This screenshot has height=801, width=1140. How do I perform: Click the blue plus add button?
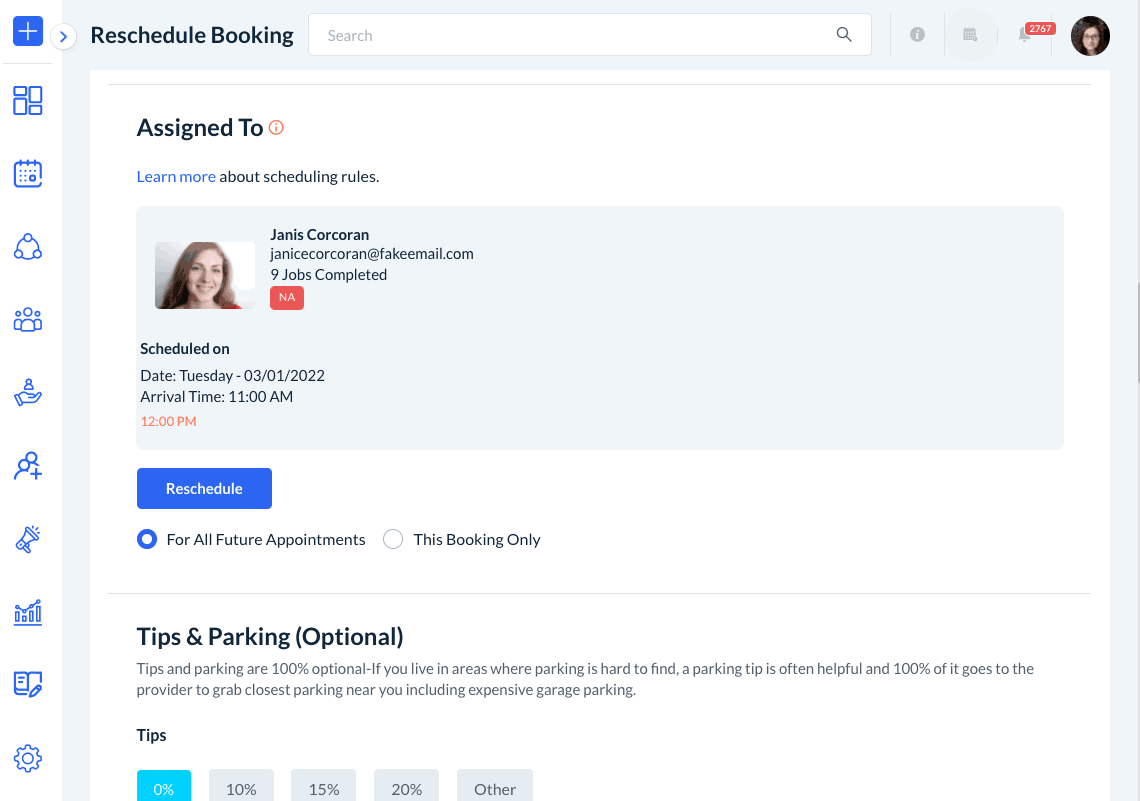coord(28,31)
